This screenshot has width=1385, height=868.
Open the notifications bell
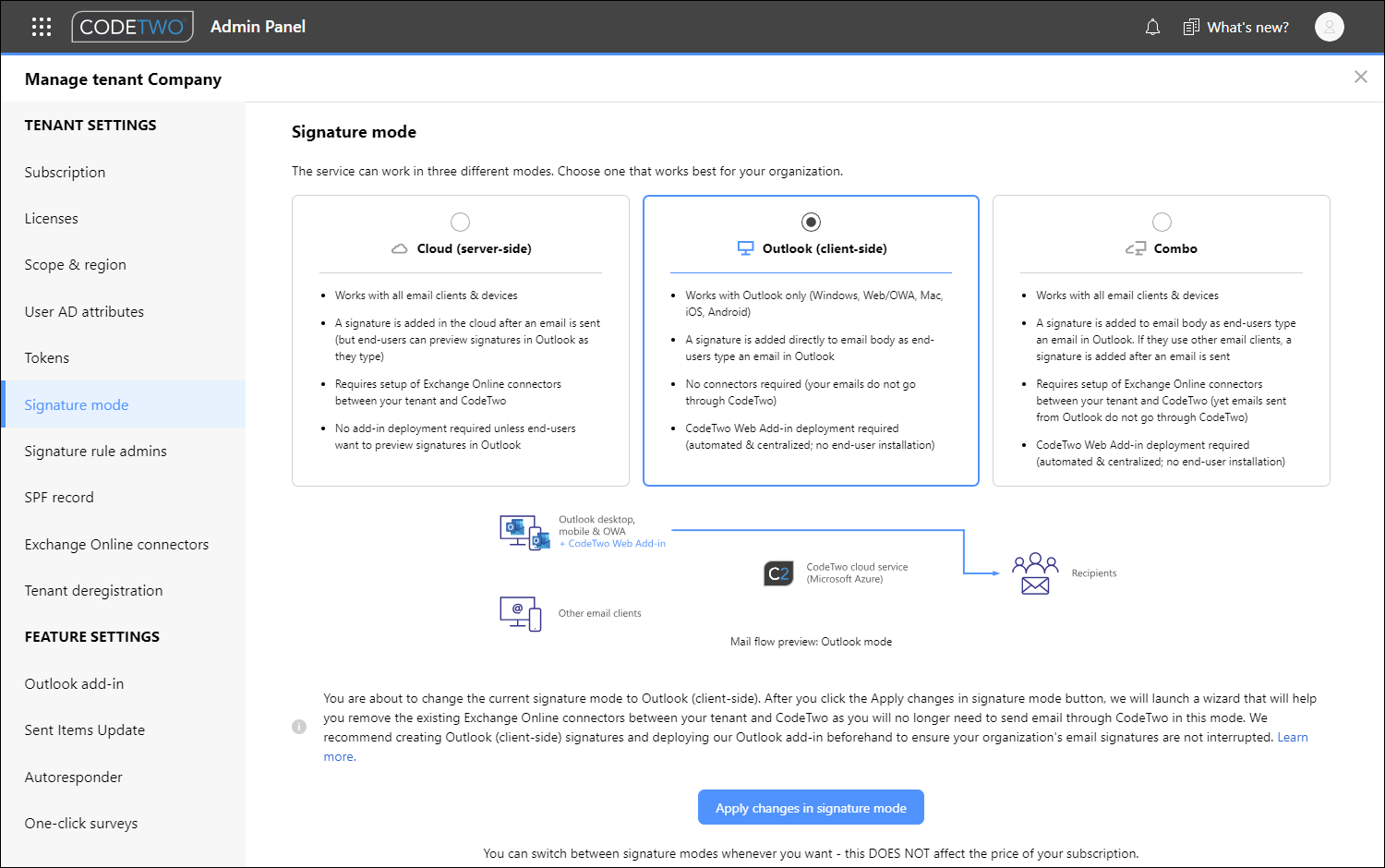[1152, 27]
